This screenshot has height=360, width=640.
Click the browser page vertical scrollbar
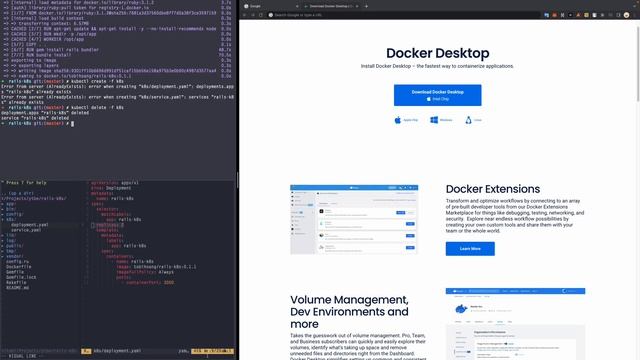click(x=638, y=63)
